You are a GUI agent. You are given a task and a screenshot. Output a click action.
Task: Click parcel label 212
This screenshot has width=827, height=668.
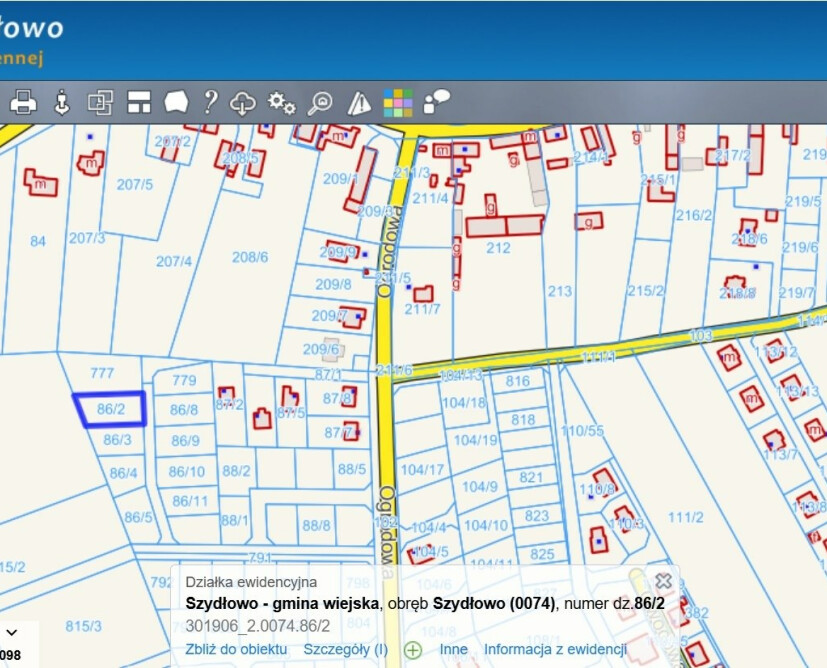coord(498,248)
